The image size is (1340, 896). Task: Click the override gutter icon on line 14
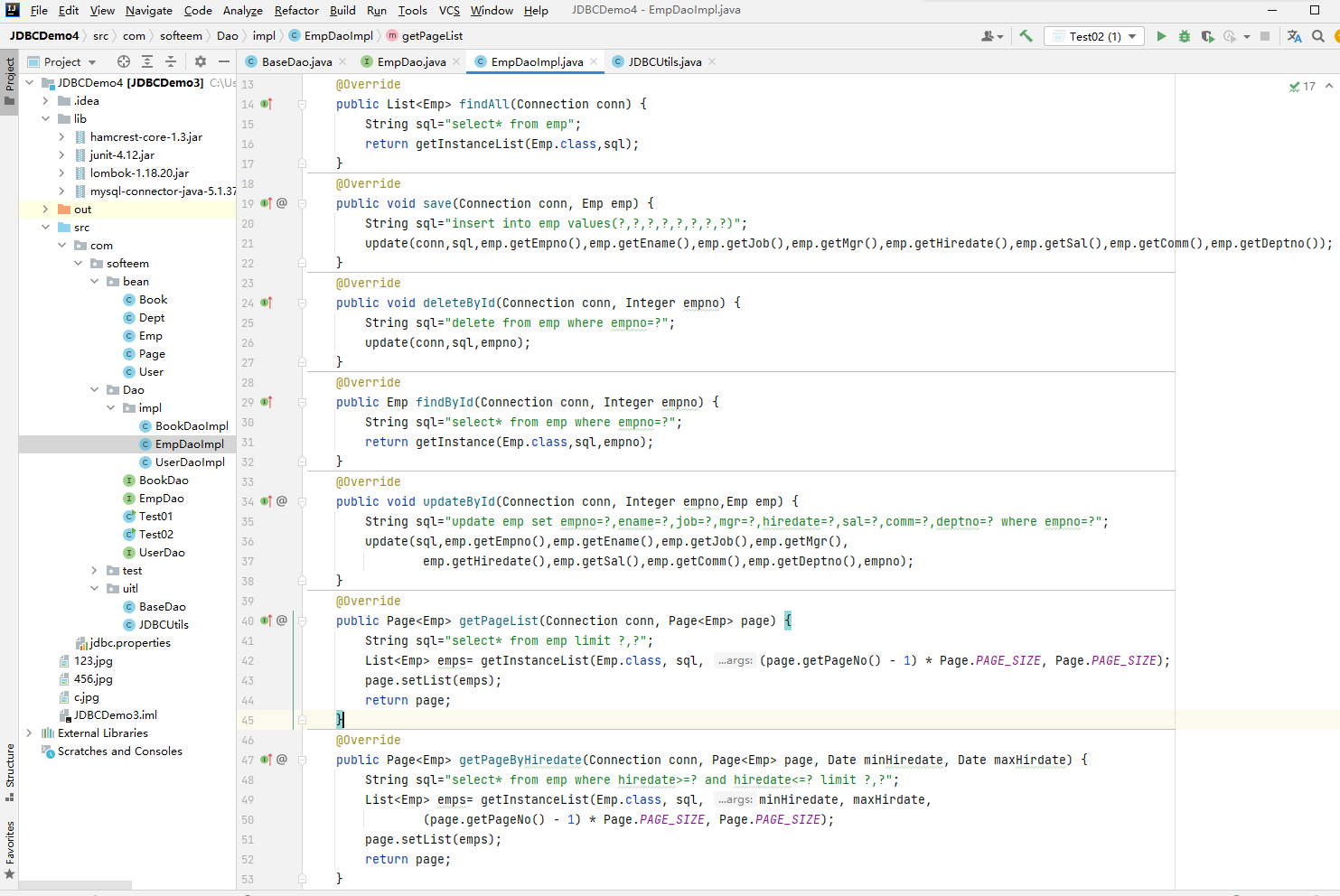(x=267, y=104)
